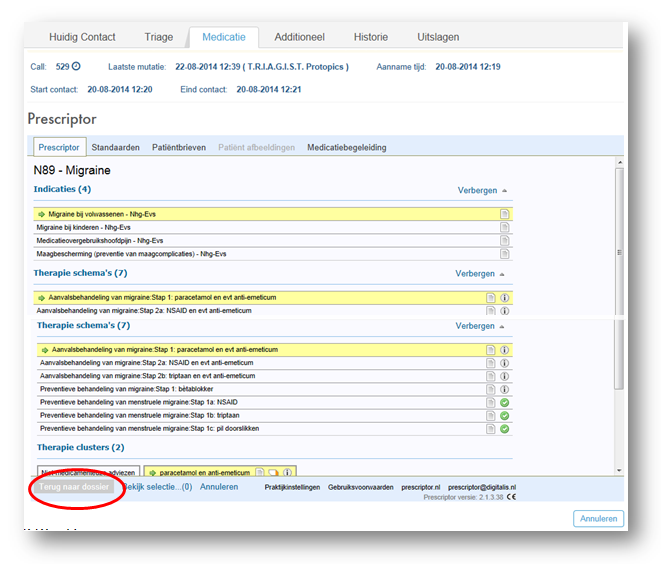Open the Standaarden sub-tab
This screenshot has width=661, height=564.
pyautogui.click(x=116, y=148)
